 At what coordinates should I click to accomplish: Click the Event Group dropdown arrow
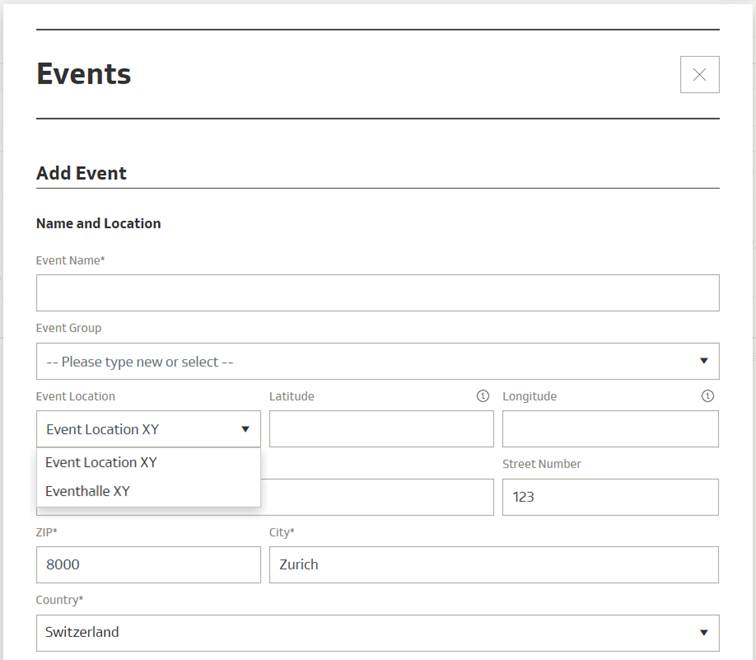pos(703,361)
